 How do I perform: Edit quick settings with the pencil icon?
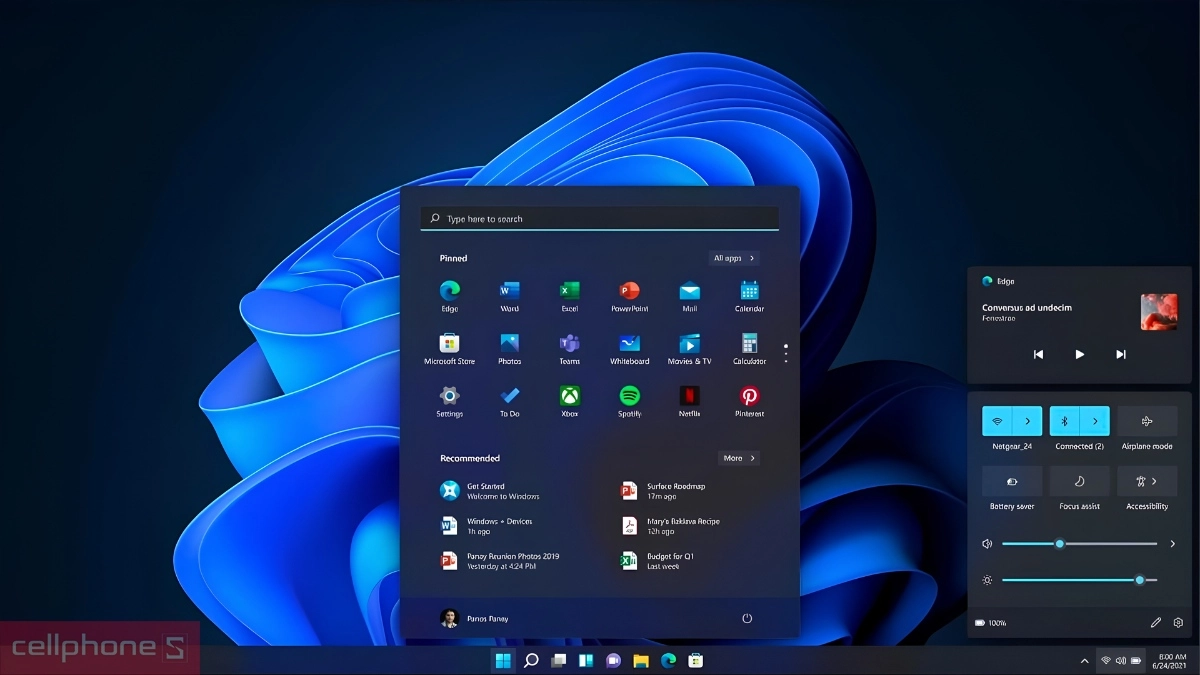click(x=1156, y=622)
